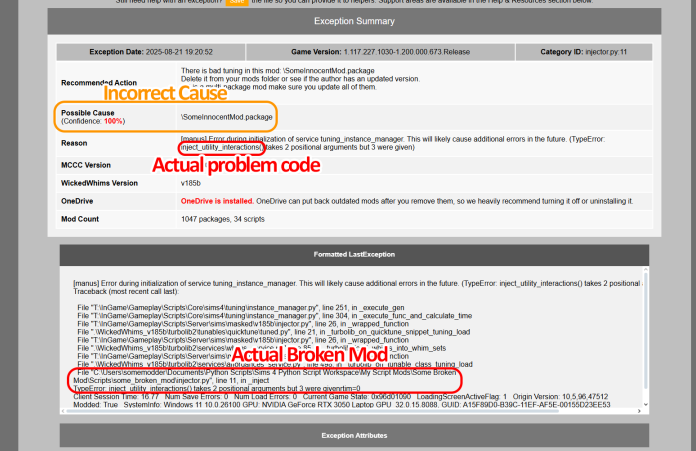Screen dimensions: 696x451
Task: Select the Recommended Action label
Action: click(x=99, y=83)
